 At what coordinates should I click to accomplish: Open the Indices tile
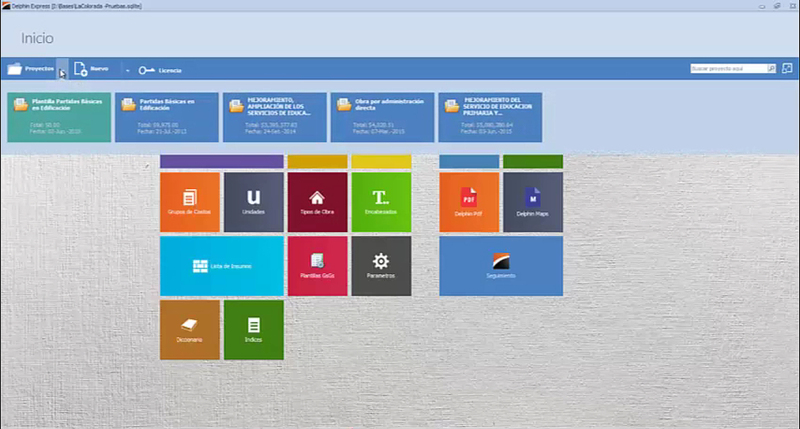pyautogui.click(x=253, y=330)
